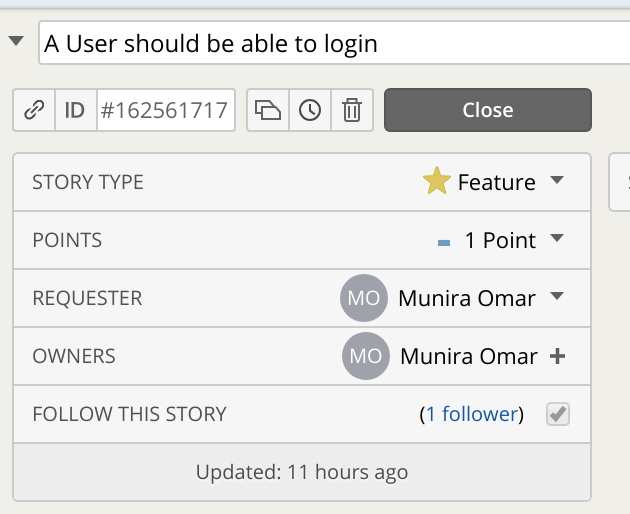Viewport: 630px width, 514px height.
Task: Select the story ID number field
Action: 165,111
